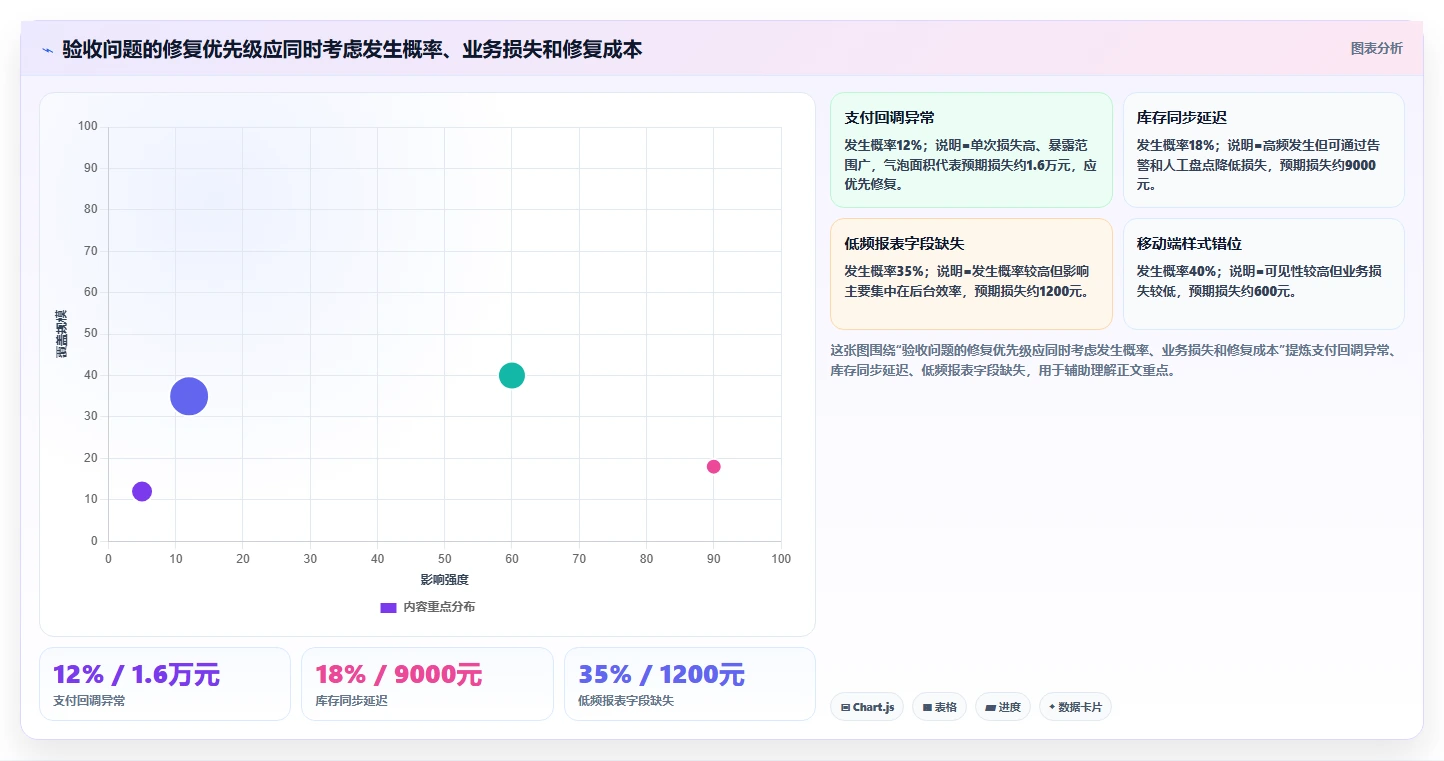This screenshot has height=761, width=1444.
Task: Click the teal bubble at x=60
Action: [512, 375]
